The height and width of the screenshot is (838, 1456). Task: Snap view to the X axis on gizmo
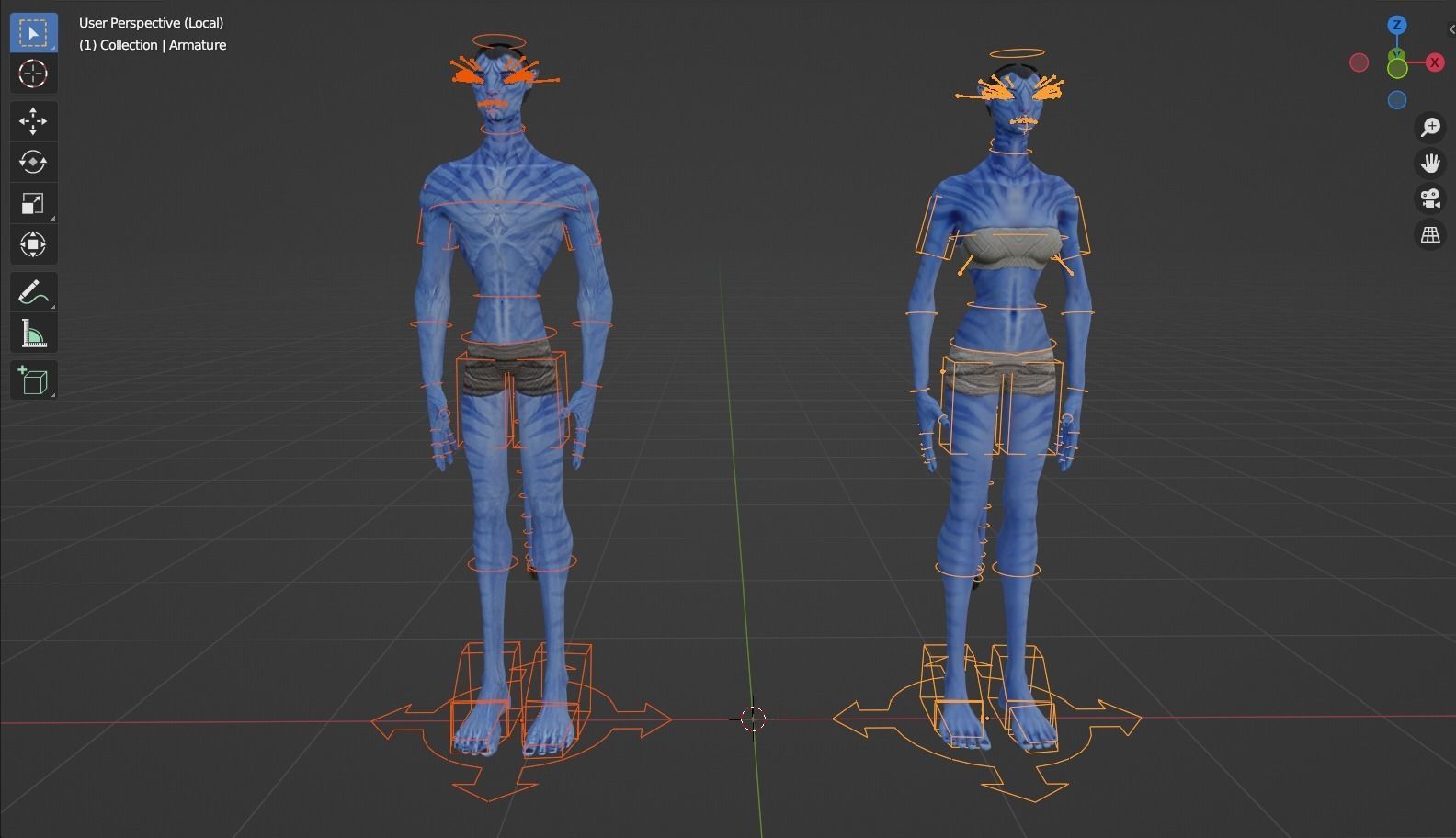click(x=1435, y=62)
